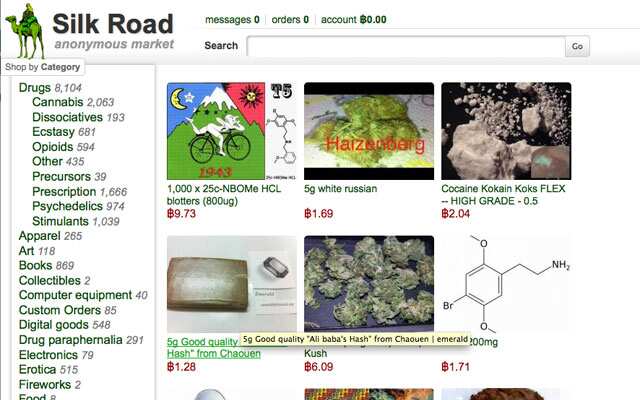View account balance link
Image resolution: width=640 pixels, height=400 pixels.
(353, 20)
